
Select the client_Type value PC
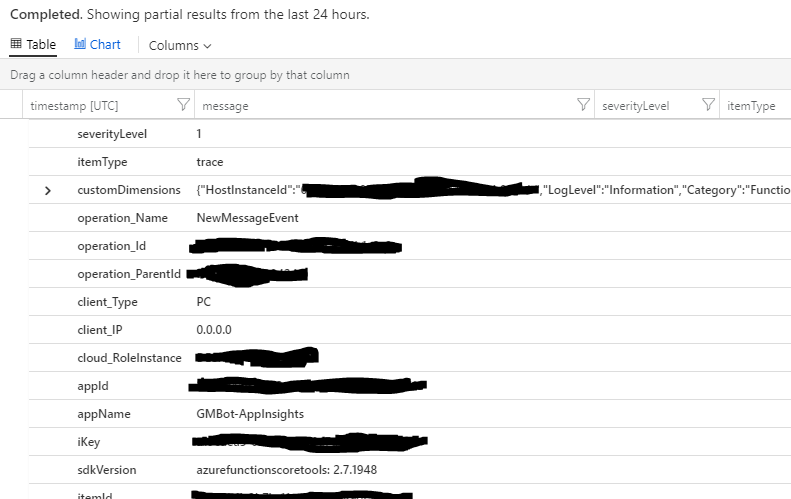(x=203, y=302)
